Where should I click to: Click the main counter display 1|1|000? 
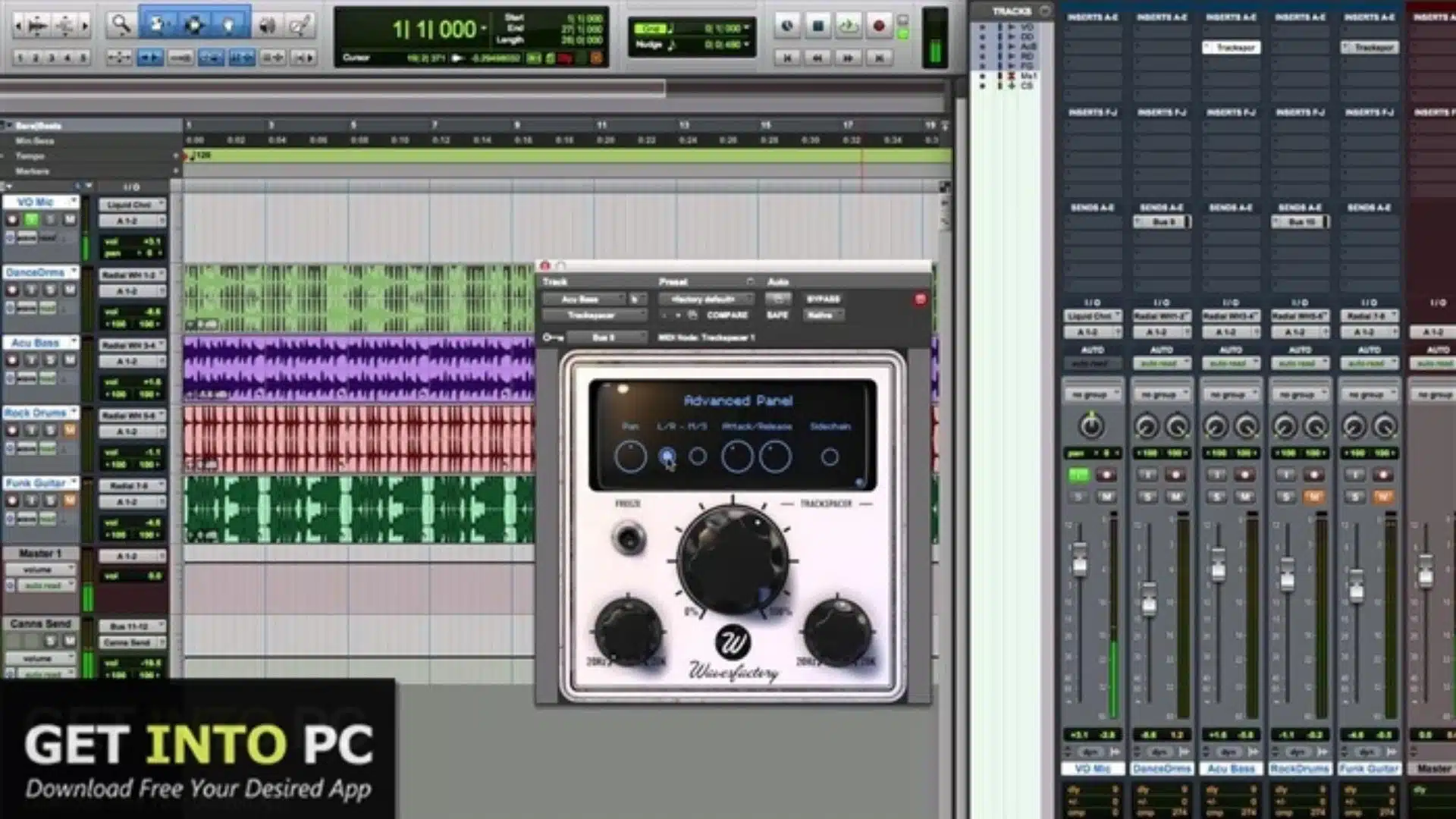[x=435, y=30]
